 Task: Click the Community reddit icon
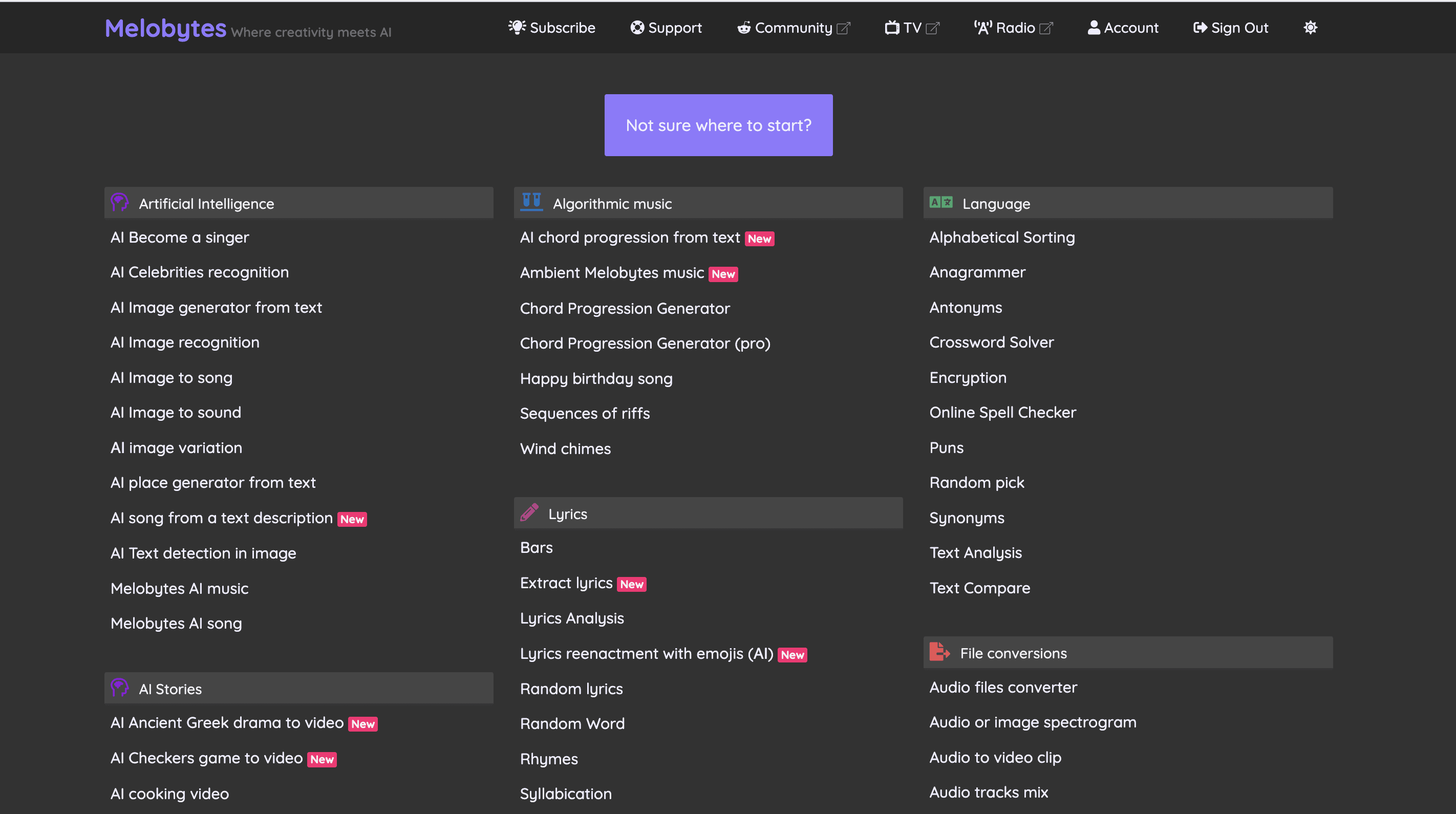(x=744, y=28)
